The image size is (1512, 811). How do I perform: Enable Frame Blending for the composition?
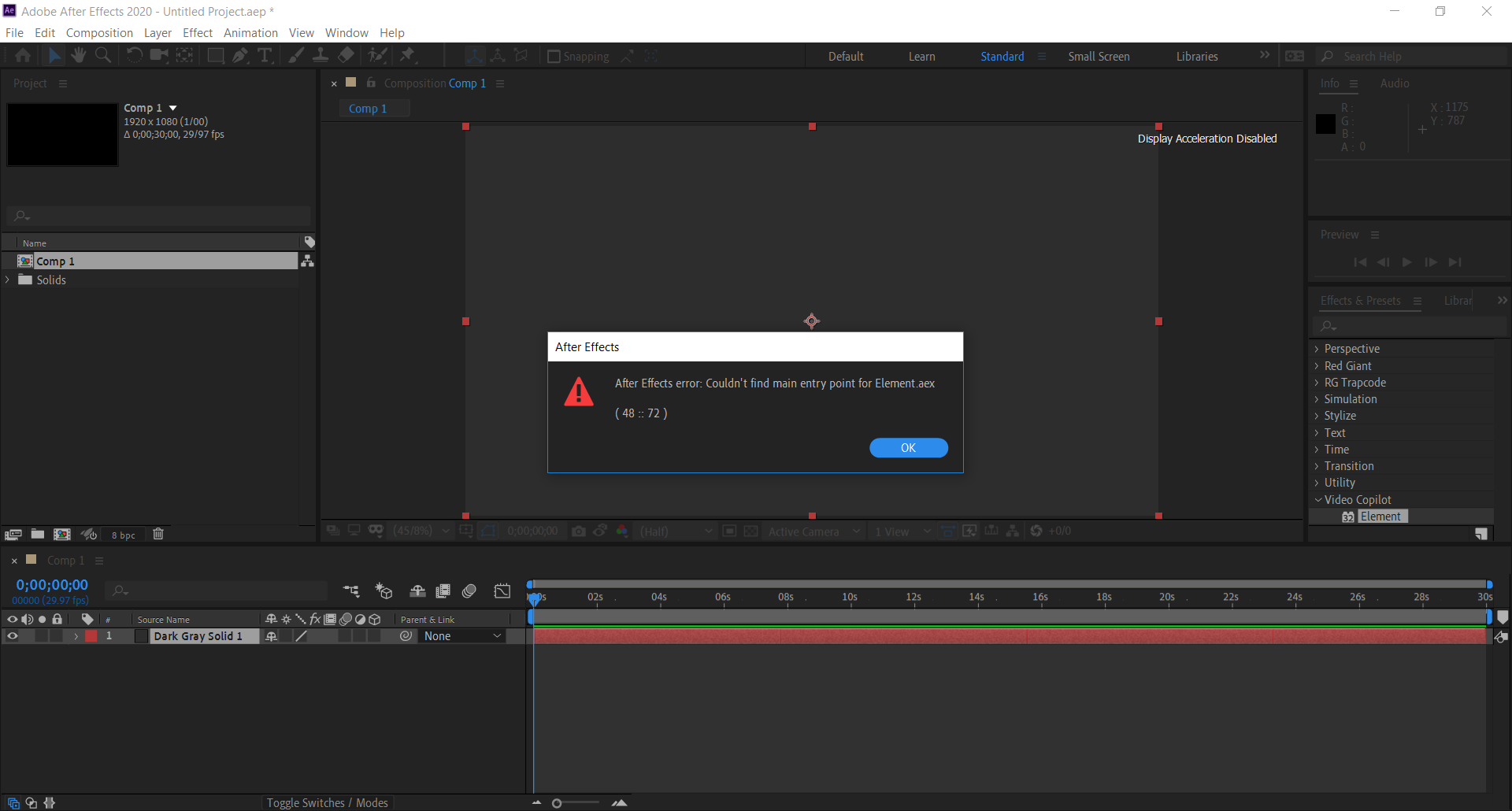pos(443,591)
